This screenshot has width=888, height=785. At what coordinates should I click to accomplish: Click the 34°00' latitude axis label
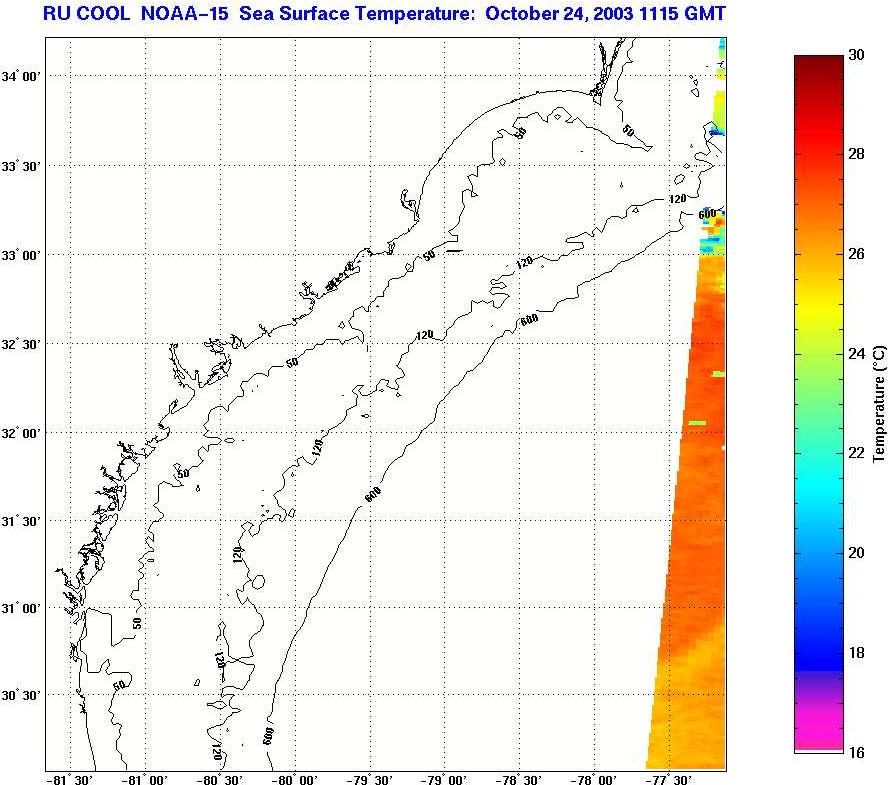tap(22, 76)
